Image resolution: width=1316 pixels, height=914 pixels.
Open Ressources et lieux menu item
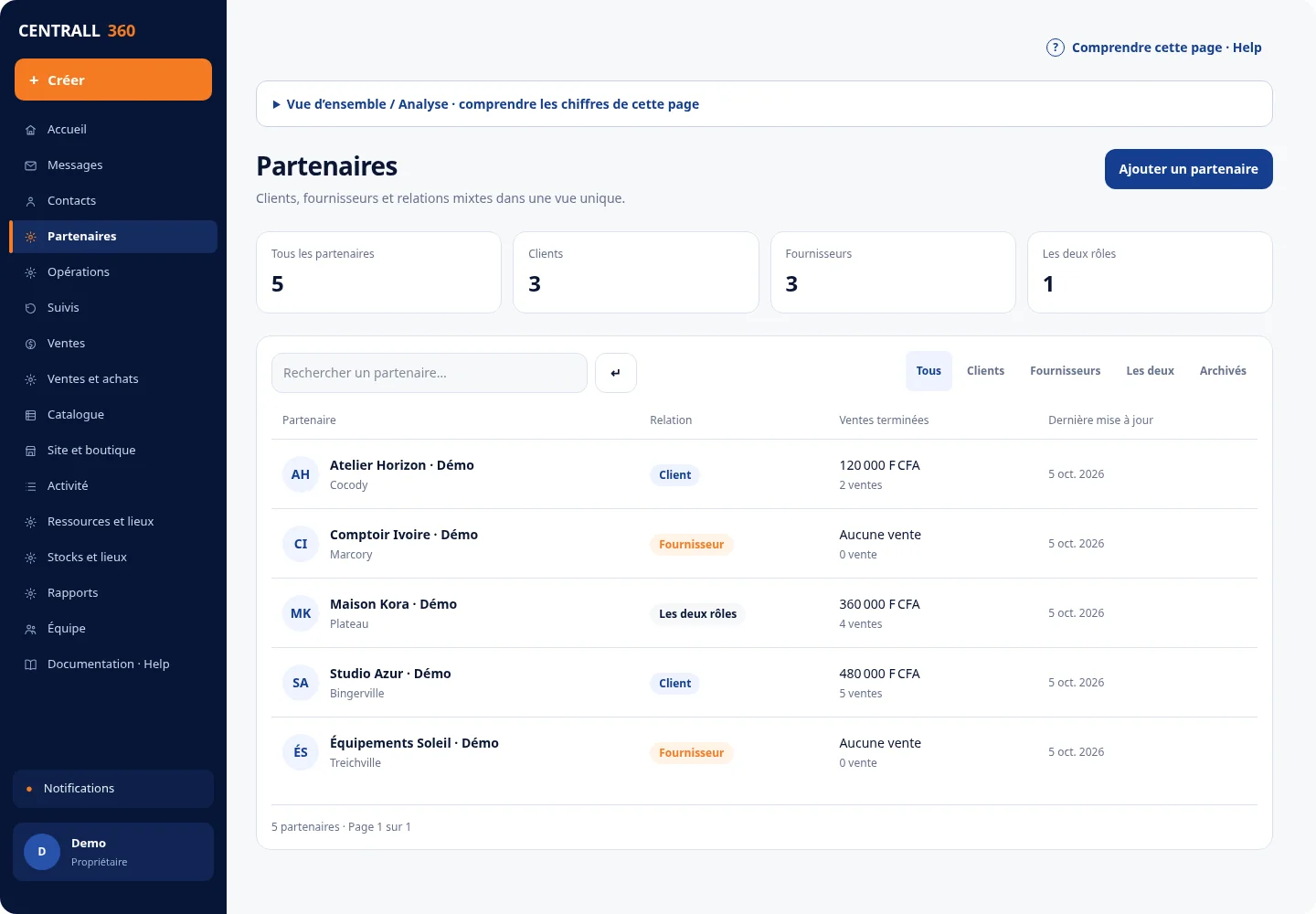[x=113, y=522]
